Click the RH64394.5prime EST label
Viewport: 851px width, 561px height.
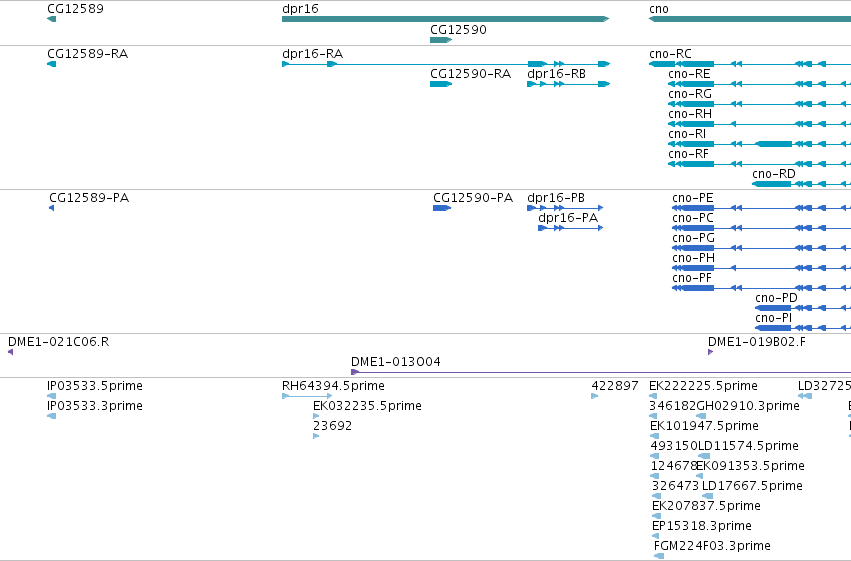[x=333, y=386]
